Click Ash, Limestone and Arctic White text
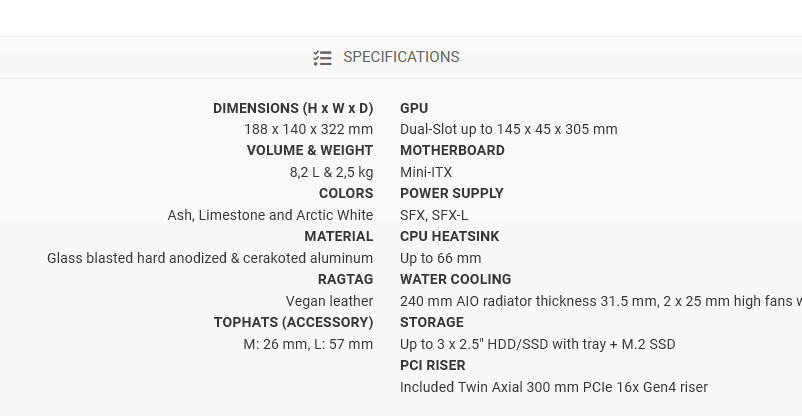The image size is (802, 416). (x=270, y=215)
